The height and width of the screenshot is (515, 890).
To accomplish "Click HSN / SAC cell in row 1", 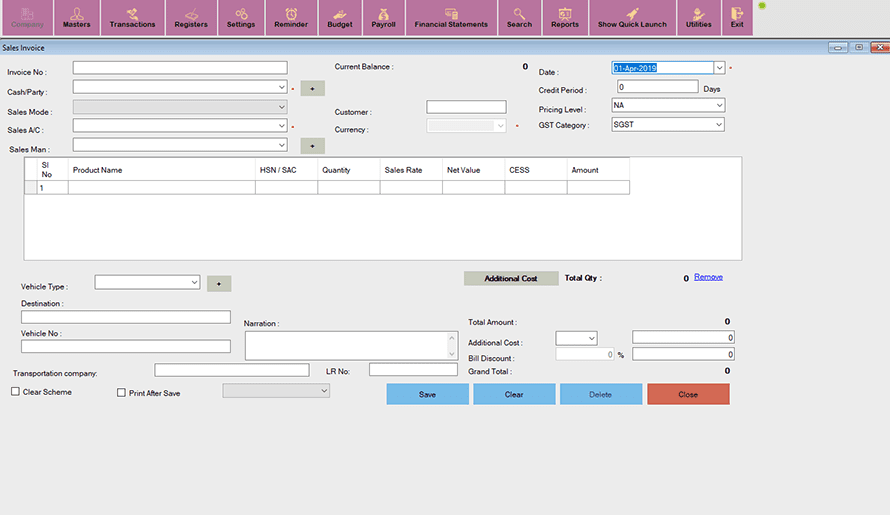I will [x=287, y=187].
